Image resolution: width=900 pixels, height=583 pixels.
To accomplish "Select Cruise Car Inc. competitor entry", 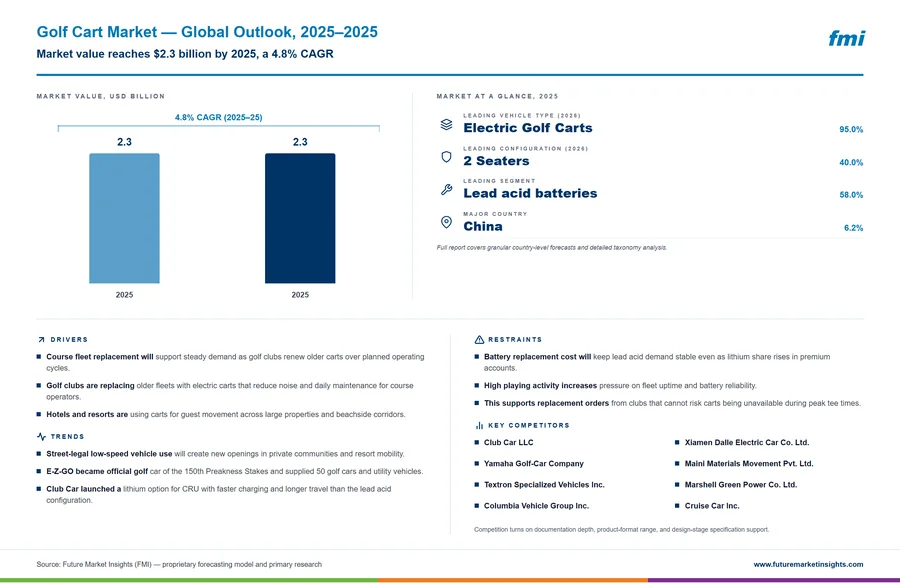I will [x=712, y=506].
